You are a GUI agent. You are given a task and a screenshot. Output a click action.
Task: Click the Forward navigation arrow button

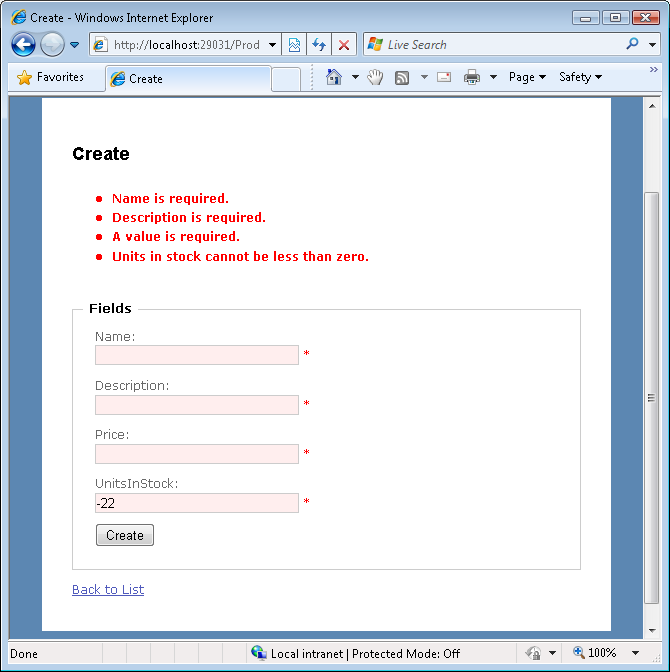click(52, 44)
